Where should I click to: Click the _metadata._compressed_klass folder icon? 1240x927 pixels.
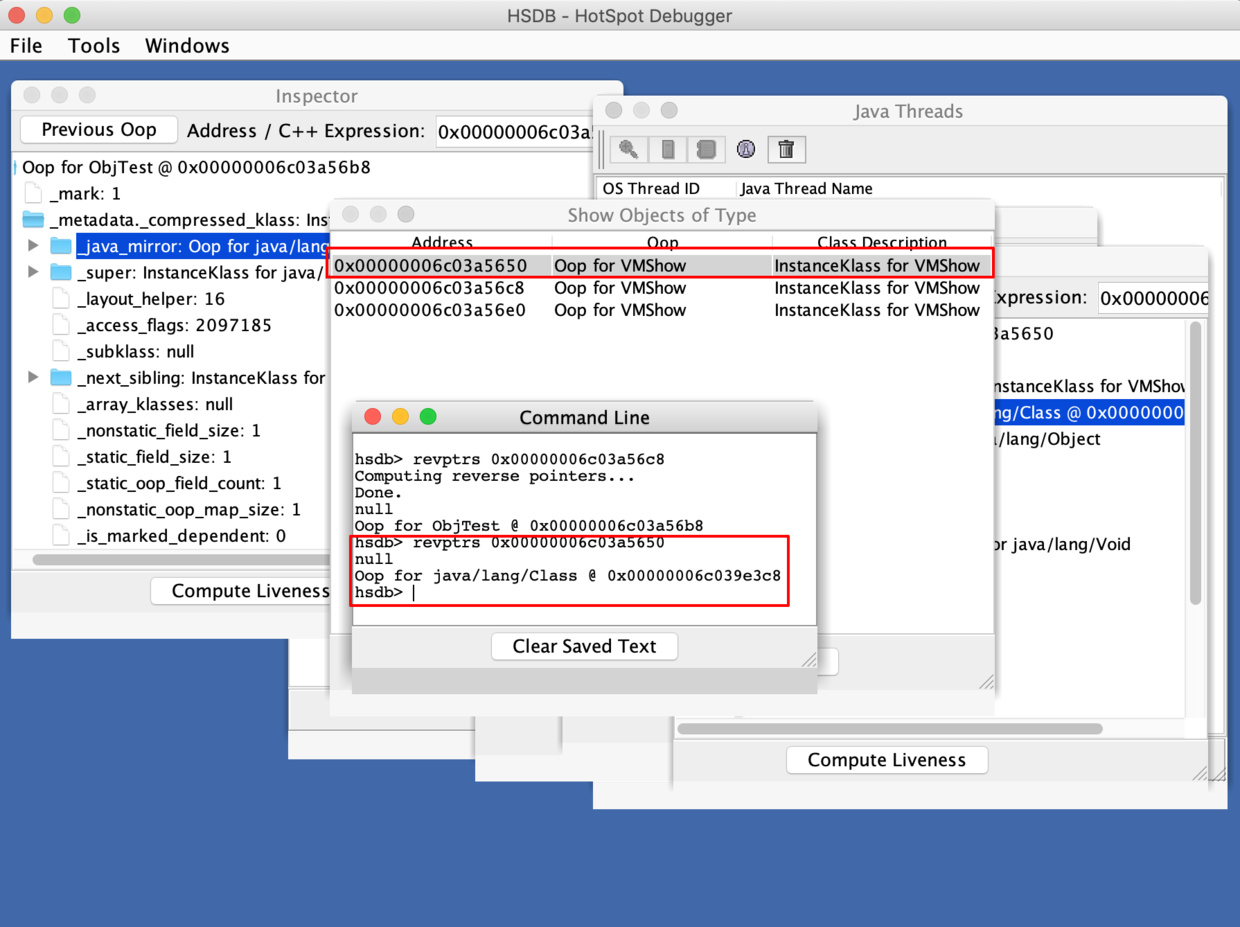click(33, 220)
